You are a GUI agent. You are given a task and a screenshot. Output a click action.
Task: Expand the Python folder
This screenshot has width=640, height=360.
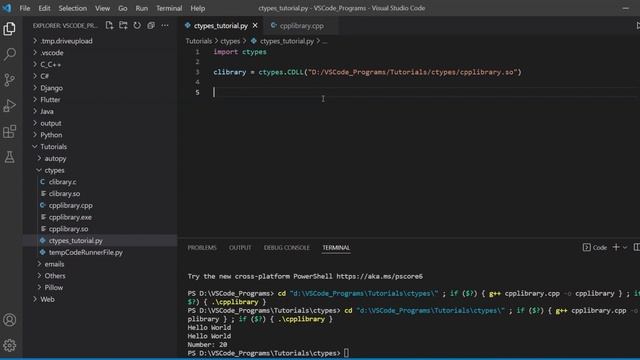tap(51, 135)
